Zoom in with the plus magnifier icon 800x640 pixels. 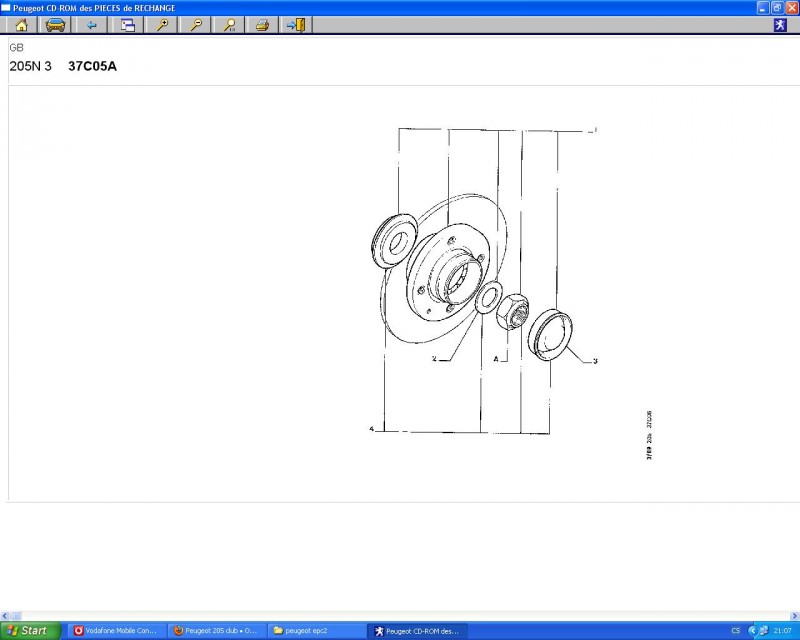[161, 25]
